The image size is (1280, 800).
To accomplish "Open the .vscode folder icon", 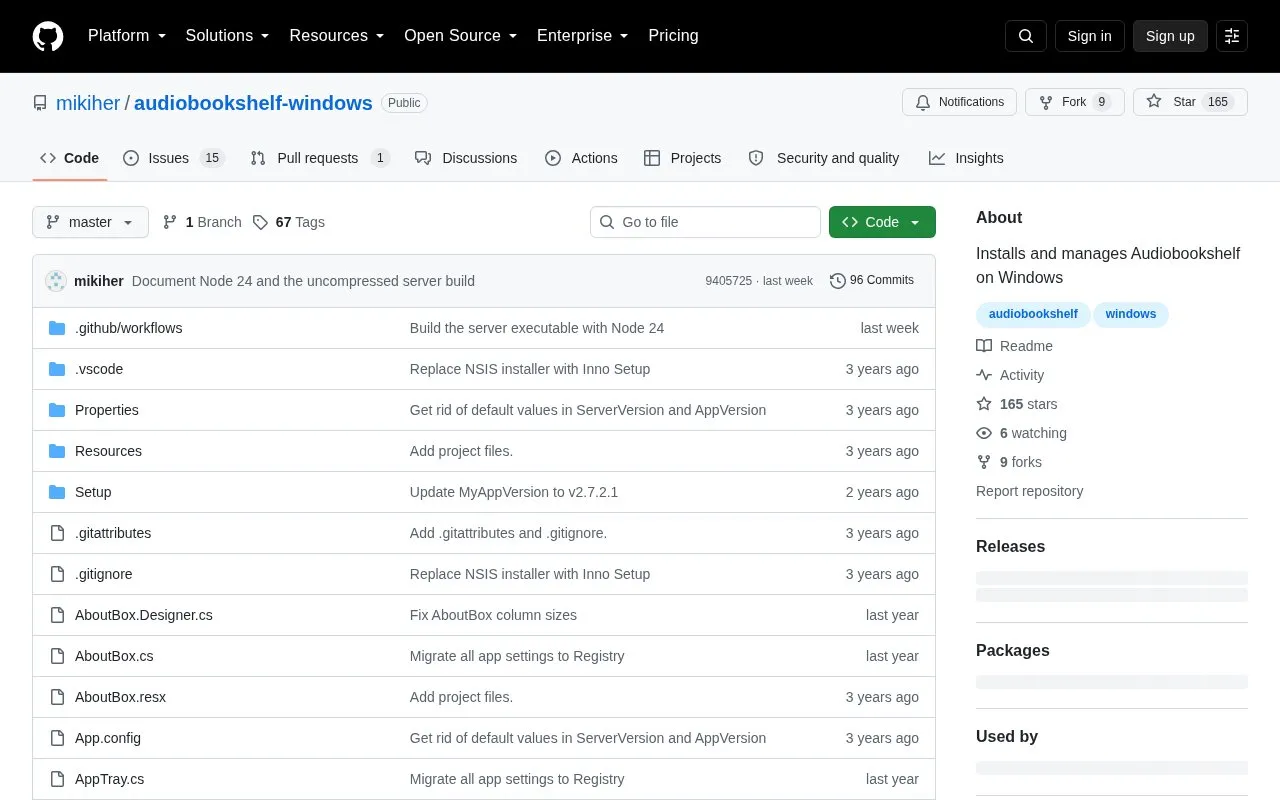I will 57,369.
